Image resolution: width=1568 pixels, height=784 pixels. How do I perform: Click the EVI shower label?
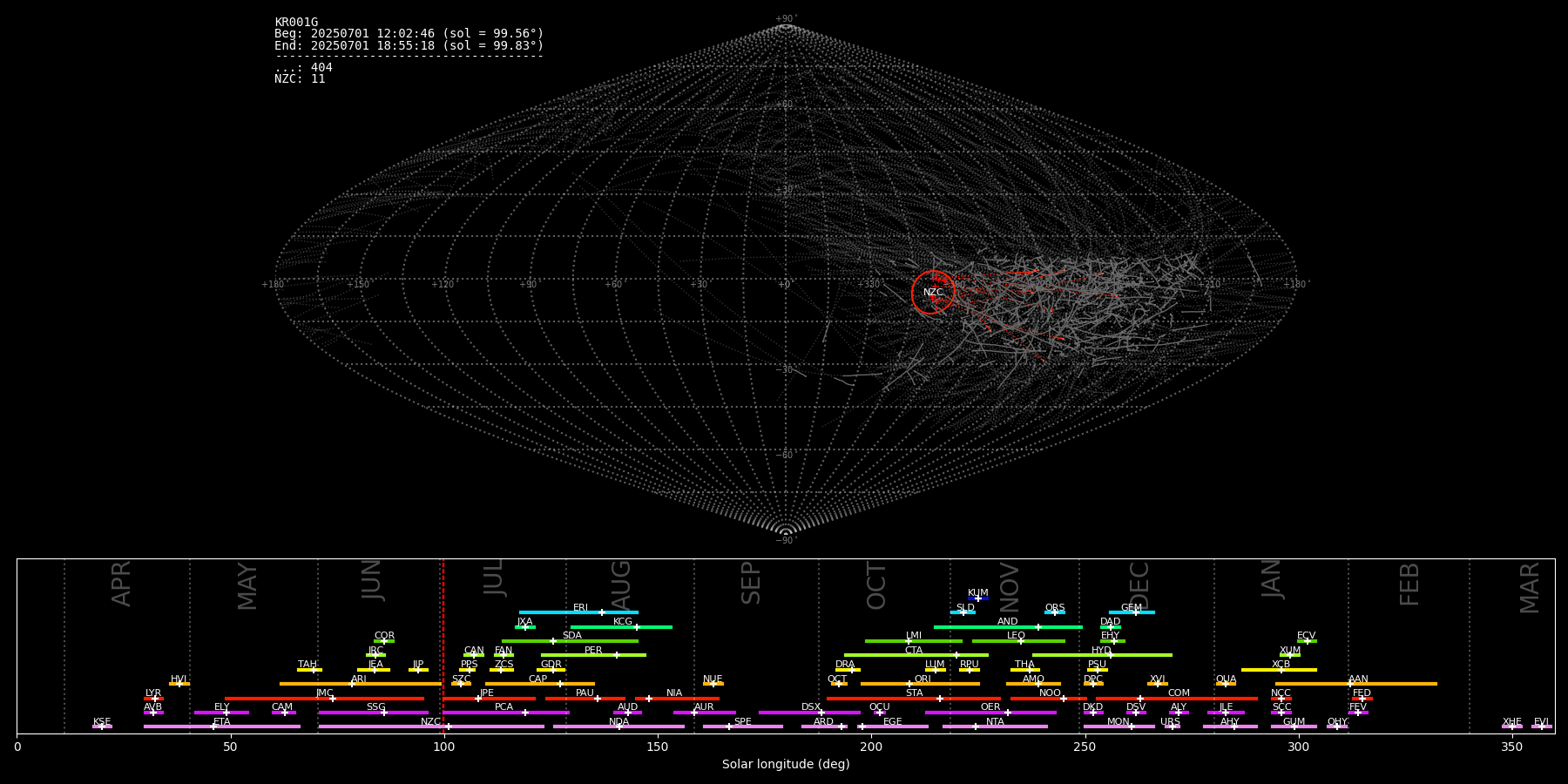pos(1542,722)
